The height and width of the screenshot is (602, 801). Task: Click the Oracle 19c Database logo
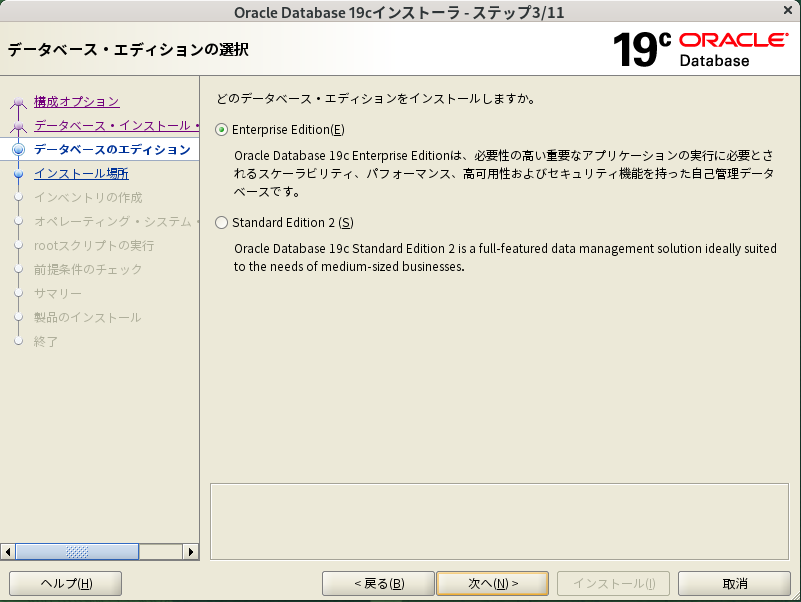(700, 50)
